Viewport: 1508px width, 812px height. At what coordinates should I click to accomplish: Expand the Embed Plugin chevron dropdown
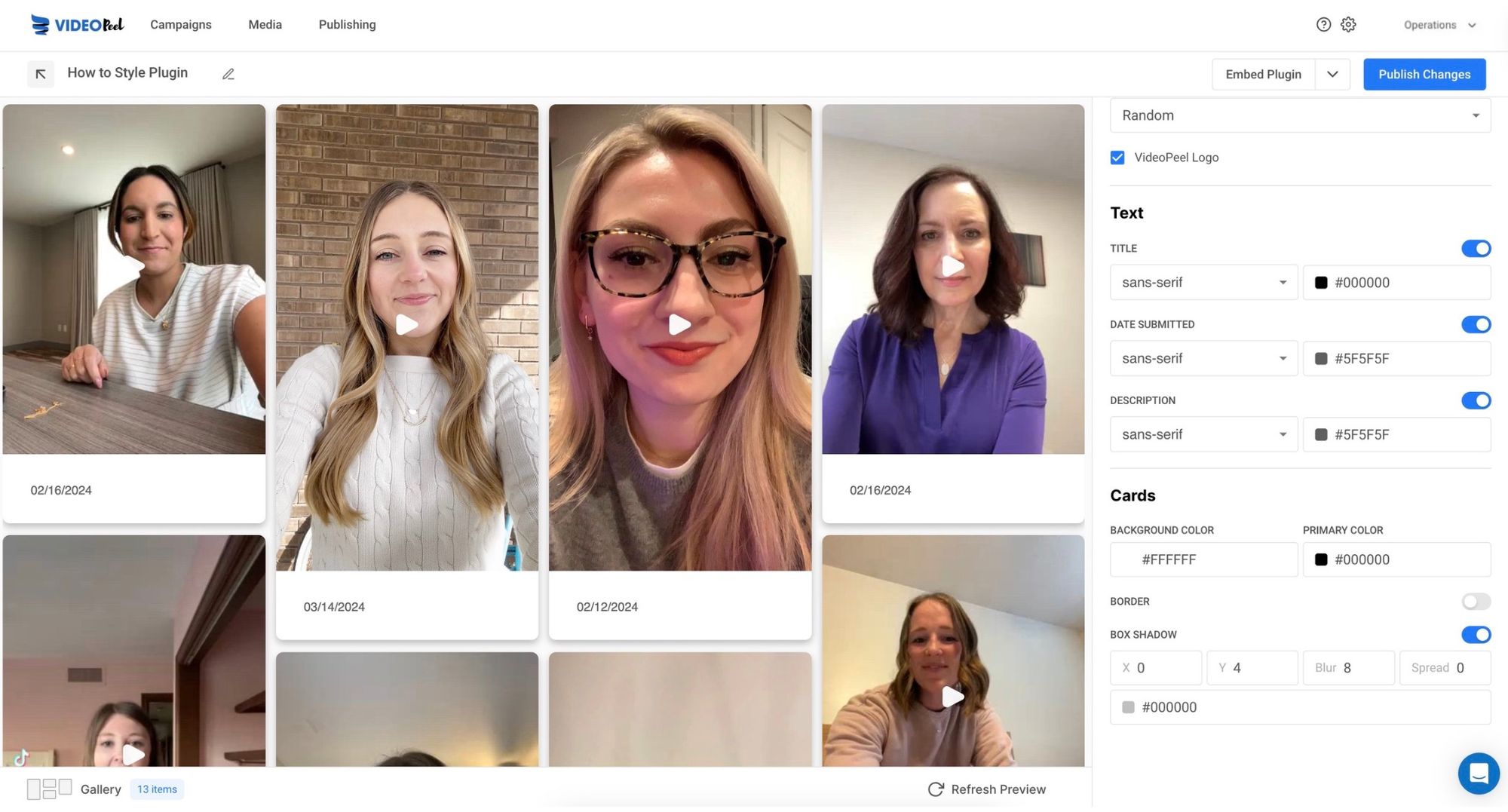1333,74
